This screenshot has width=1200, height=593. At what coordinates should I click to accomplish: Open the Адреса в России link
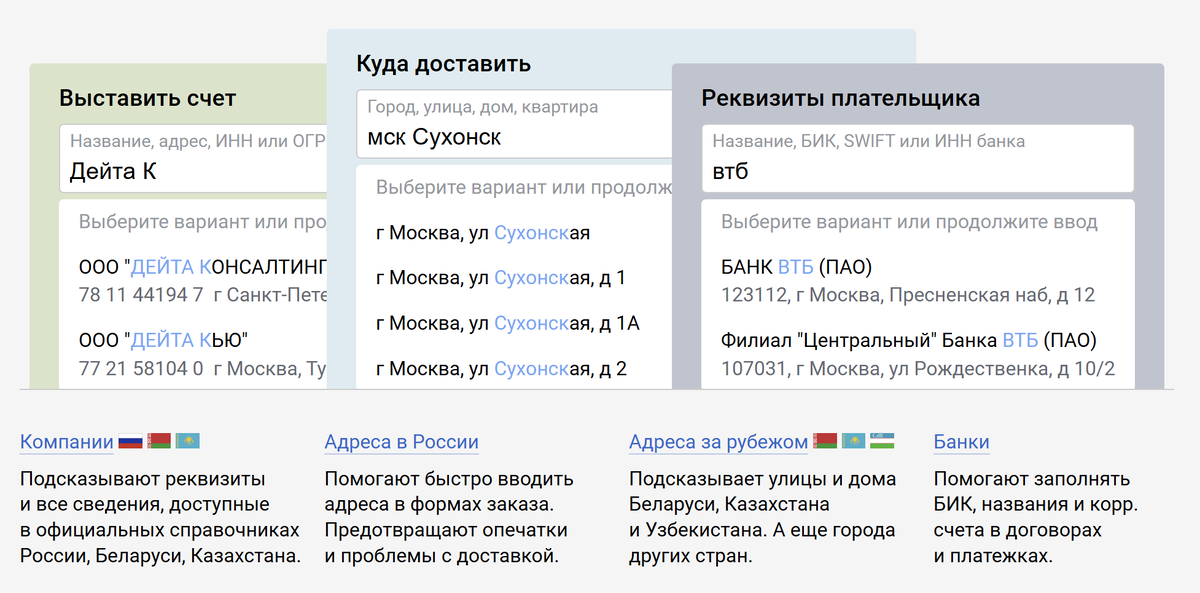(401, 442)
